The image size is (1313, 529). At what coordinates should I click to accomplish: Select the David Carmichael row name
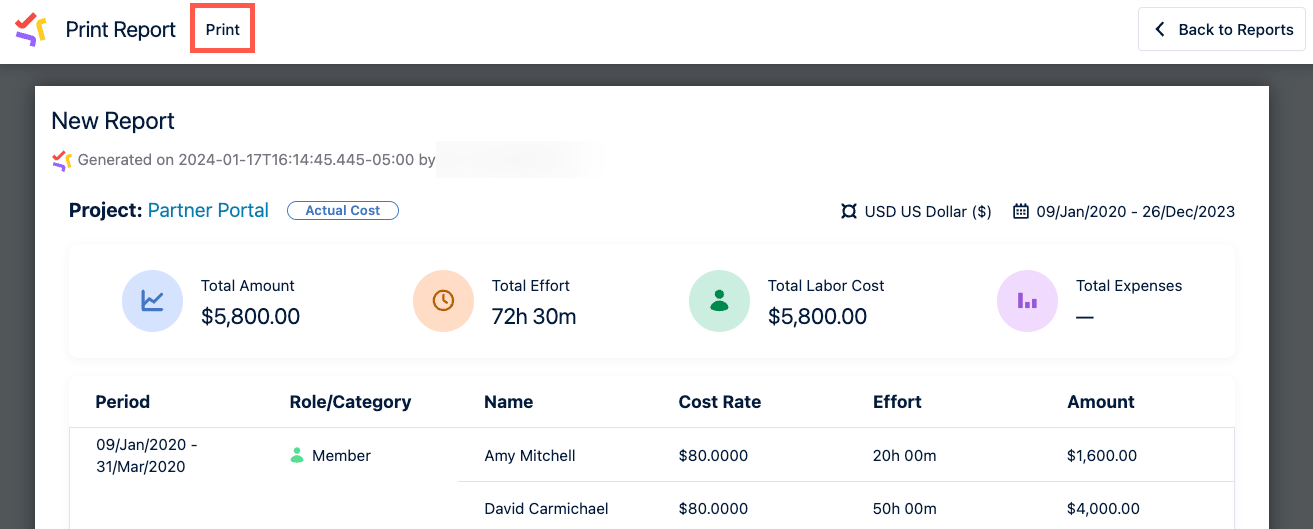point(546,508)
